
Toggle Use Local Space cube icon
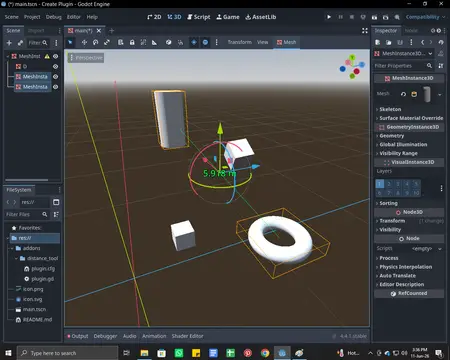(x=169, y=42)
